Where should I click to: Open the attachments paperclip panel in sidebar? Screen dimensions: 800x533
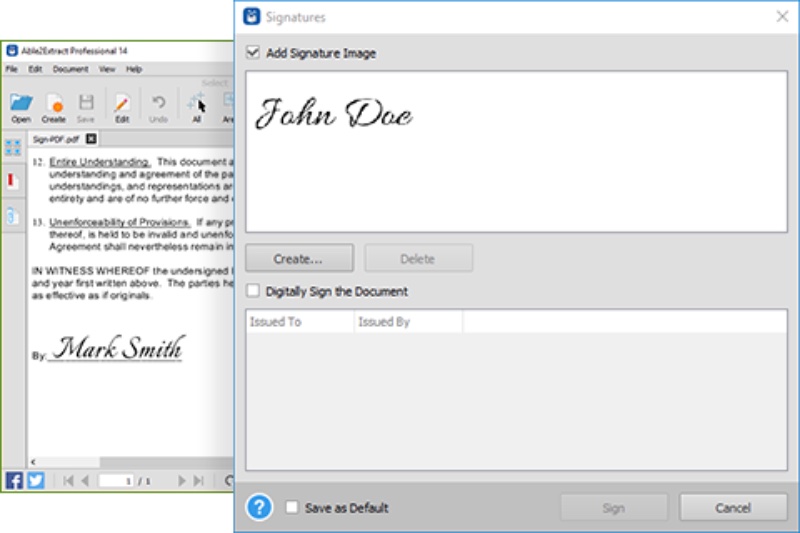coord(13,215)
